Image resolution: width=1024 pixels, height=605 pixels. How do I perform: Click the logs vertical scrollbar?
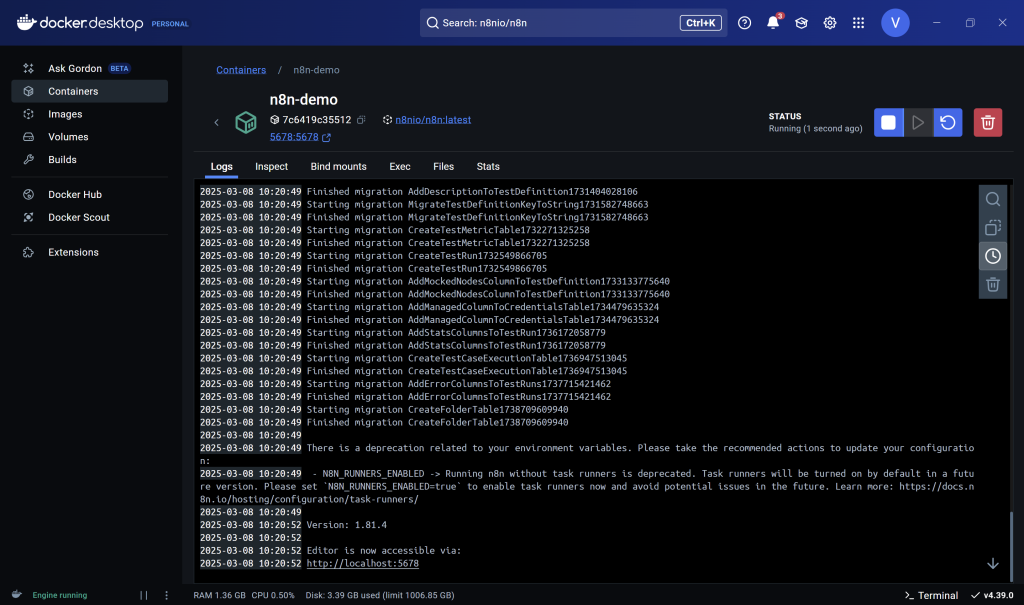[1011, 546]
